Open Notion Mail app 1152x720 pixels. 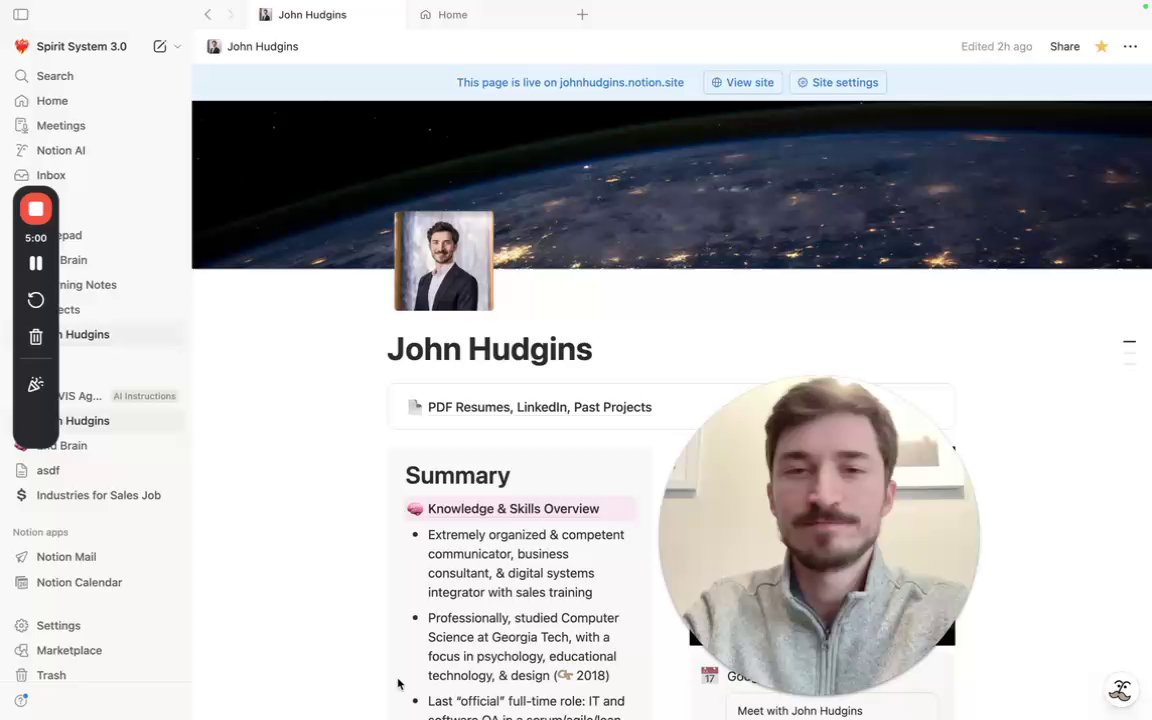point(96,557)
